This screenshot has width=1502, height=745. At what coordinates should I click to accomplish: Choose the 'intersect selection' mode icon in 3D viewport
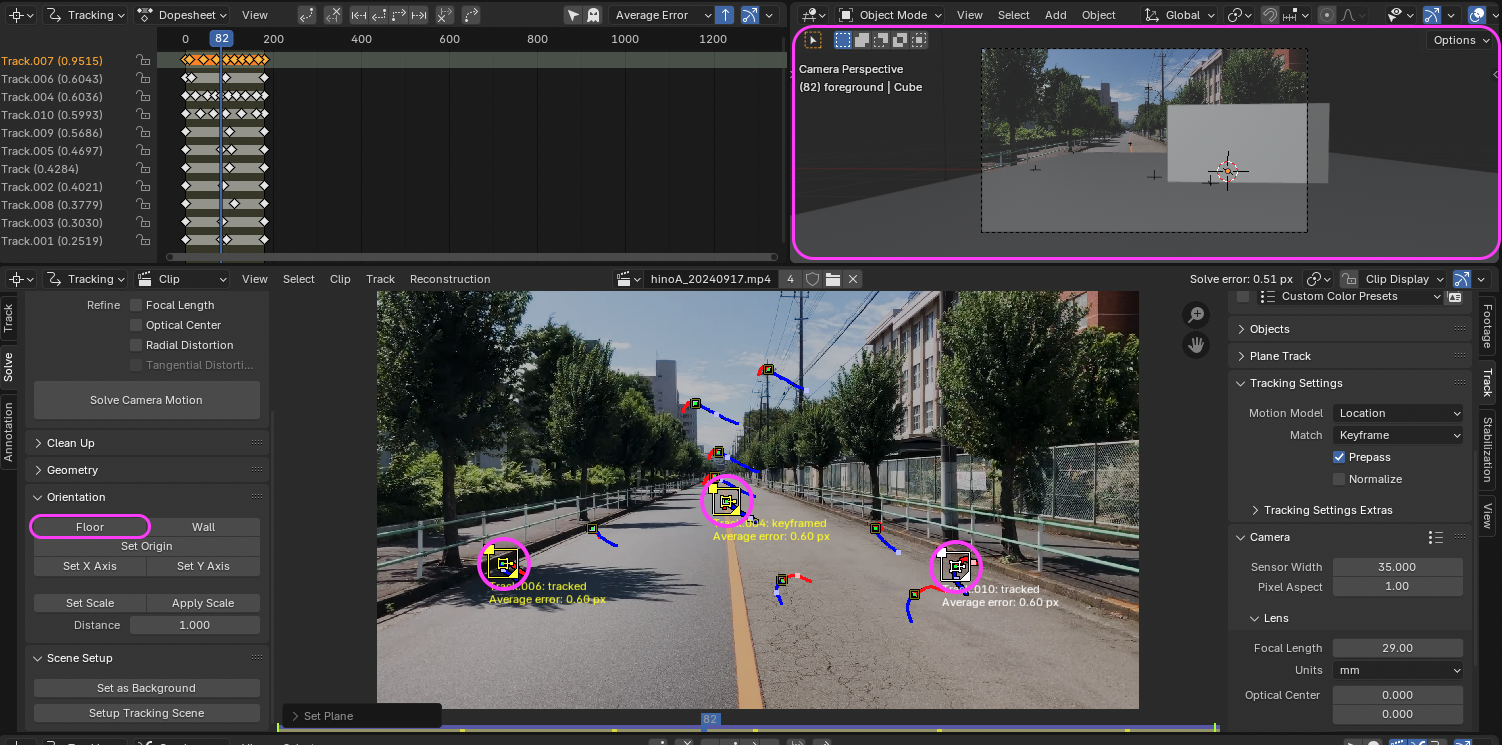[x=919, y=40]
